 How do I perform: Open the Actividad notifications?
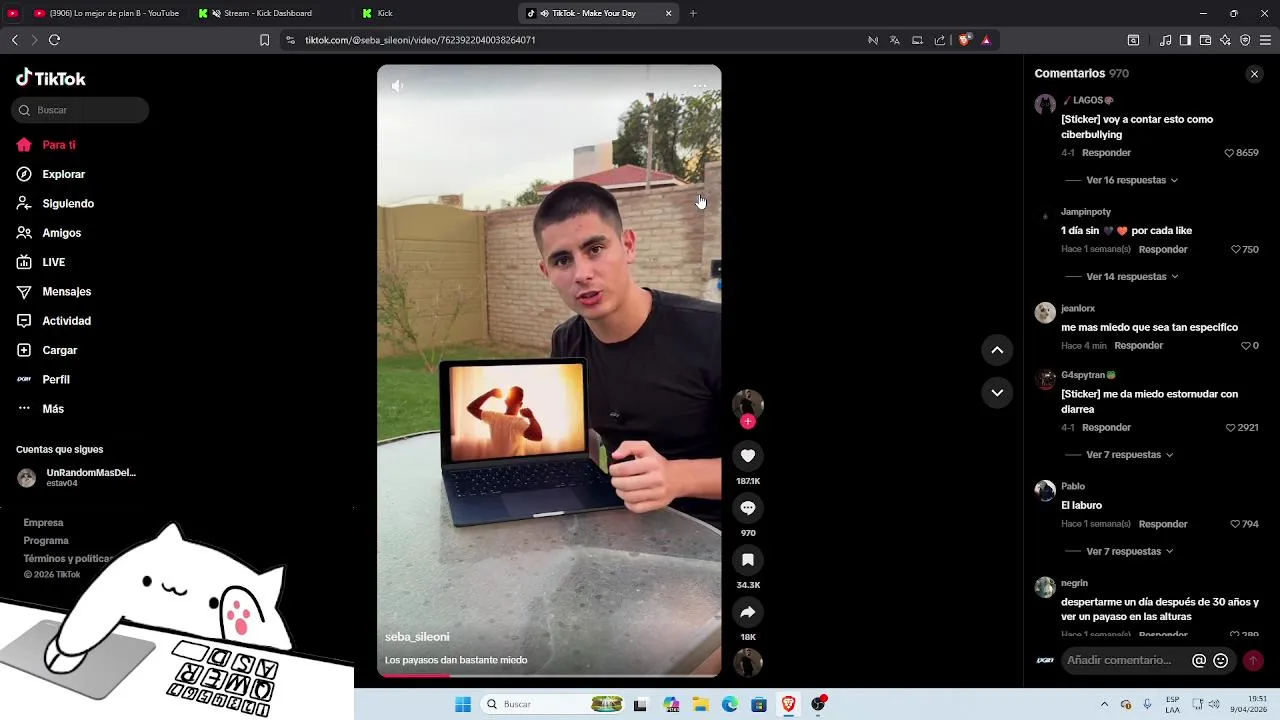pyautogui.click(x=54, y=321)
